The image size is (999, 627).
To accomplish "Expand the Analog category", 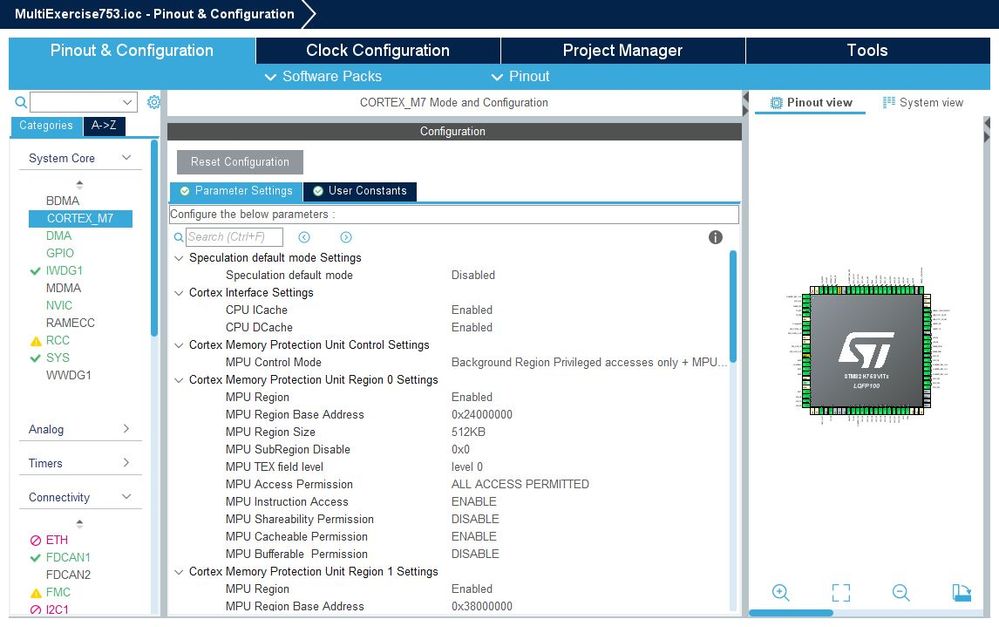I will point(80,429).
